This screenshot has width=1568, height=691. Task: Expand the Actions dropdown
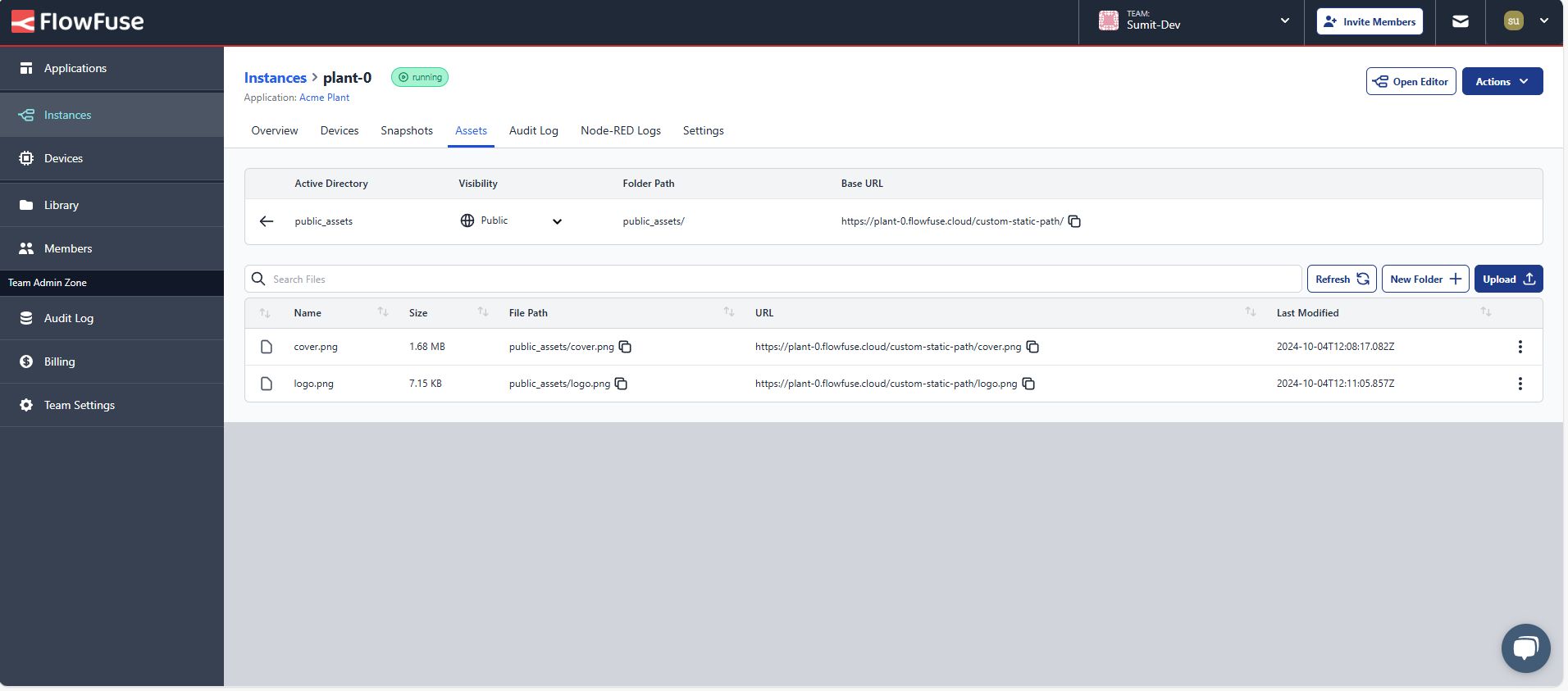1502,81
